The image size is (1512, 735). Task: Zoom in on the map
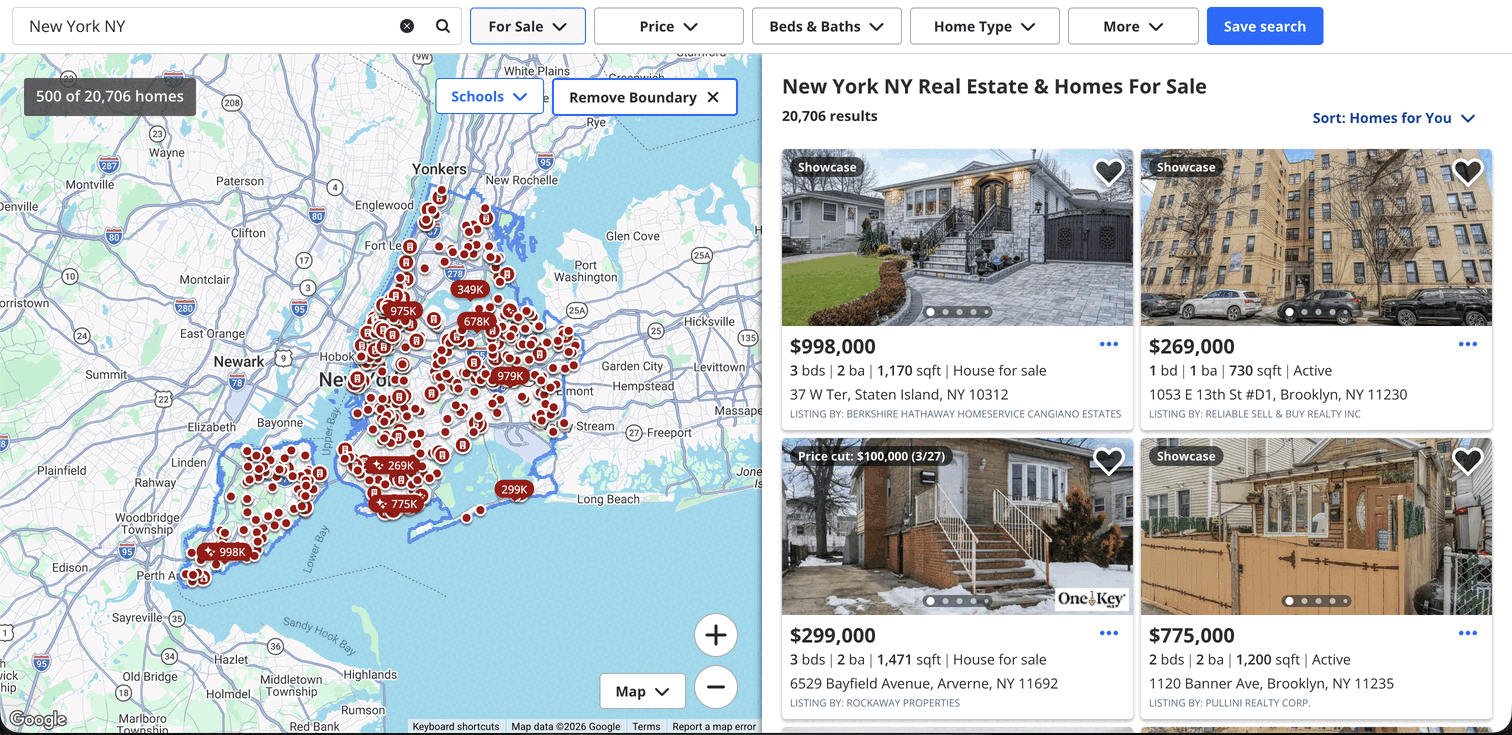pyautogui.click(x=715, y=635)
